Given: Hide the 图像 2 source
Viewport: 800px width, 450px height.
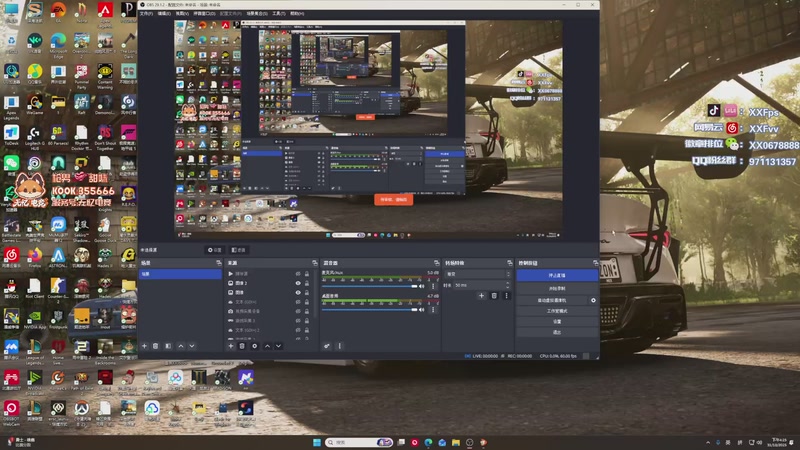Looking at the screenshot, I should point(298,283).
